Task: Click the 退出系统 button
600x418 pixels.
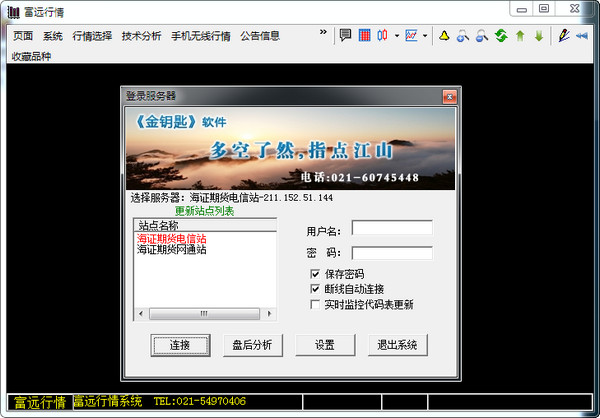Action: pos(398,345)
